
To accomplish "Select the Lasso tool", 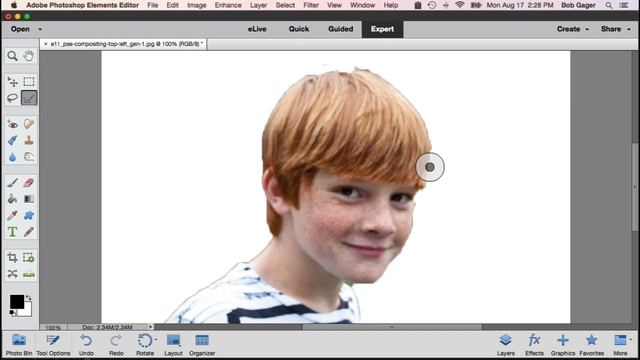I will click(12, 98).
